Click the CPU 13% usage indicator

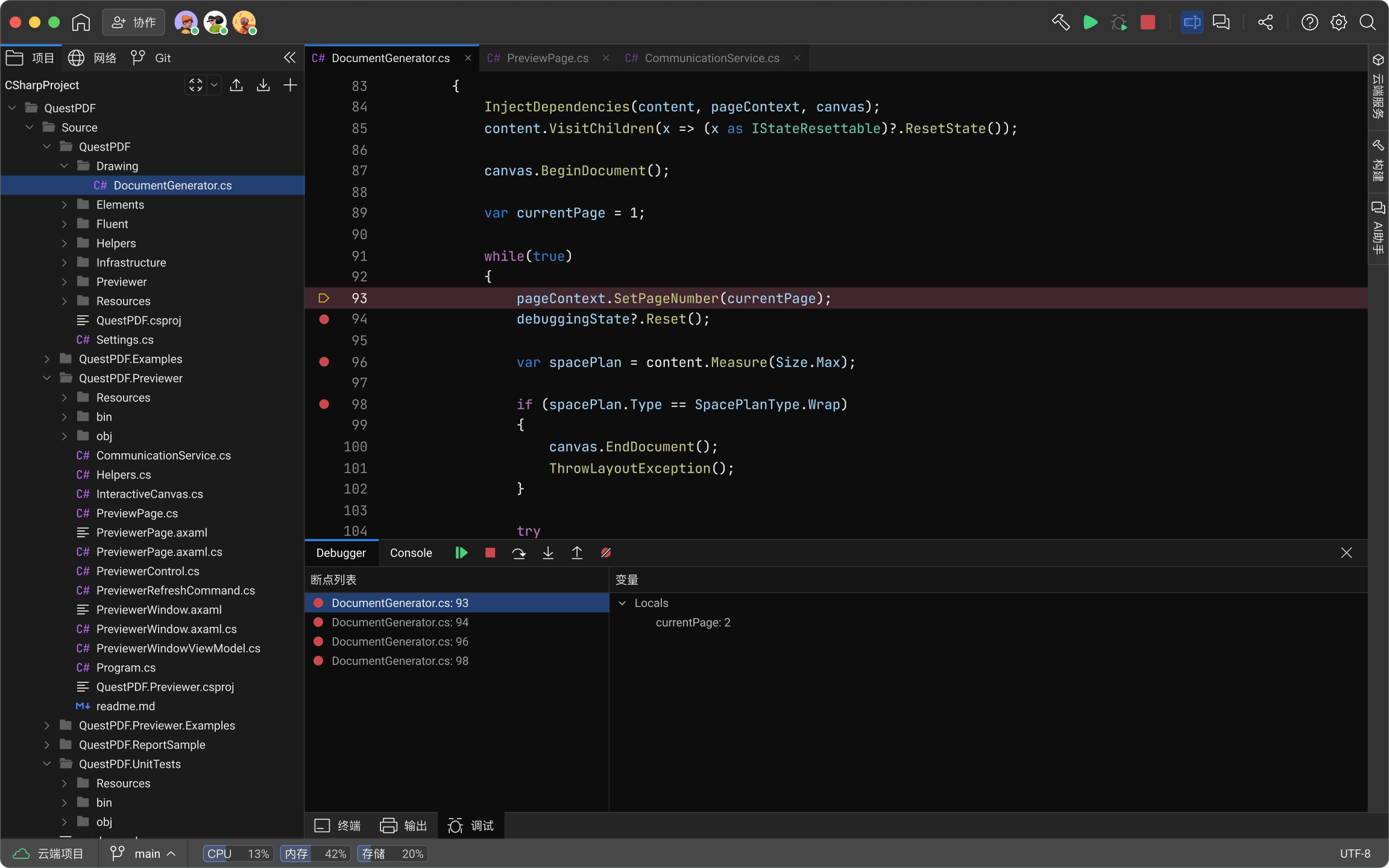(x=239, y=854)
